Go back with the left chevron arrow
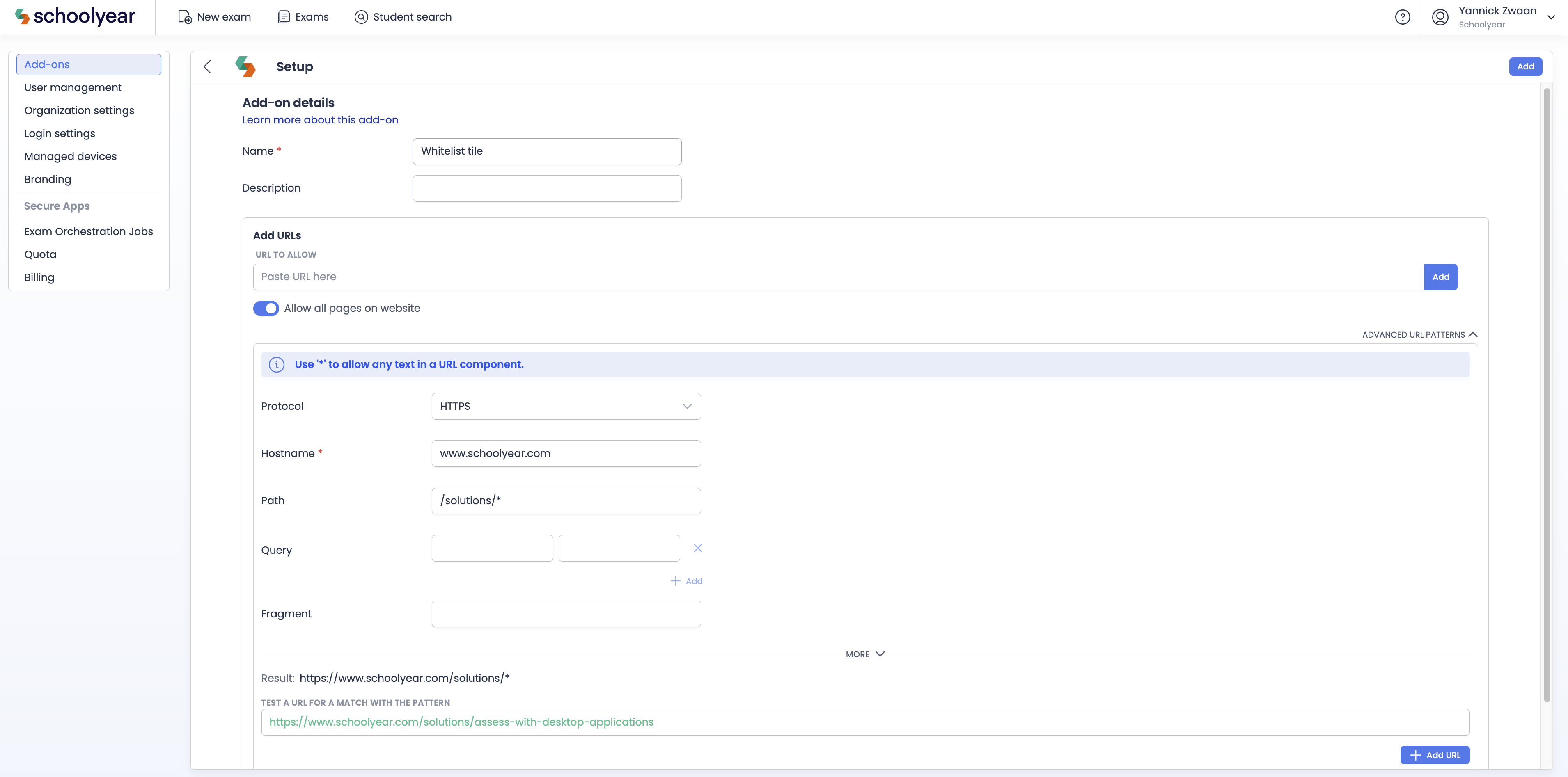The image size is (1568, 777). pyautogui.click(x=208, y=66)
